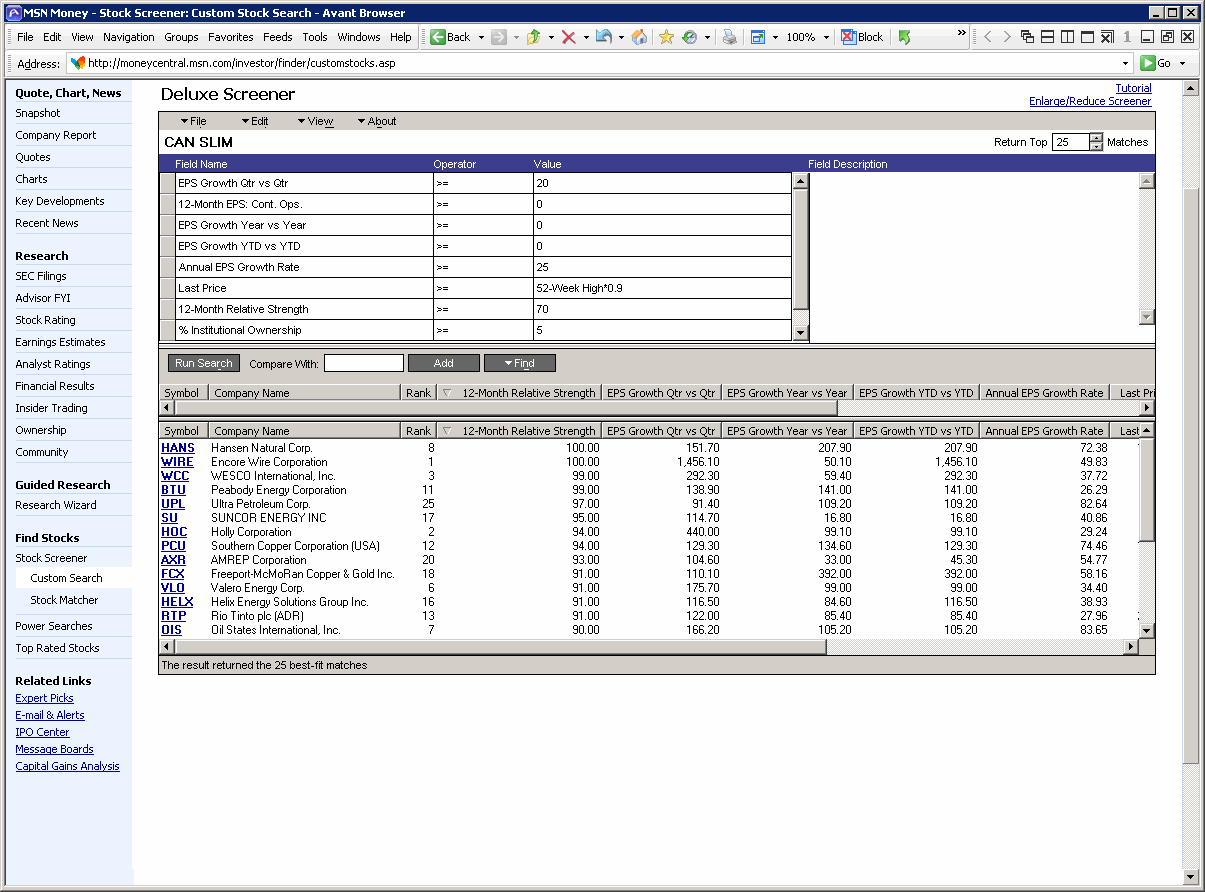Click the Compare With text field

tap(363, 363)
